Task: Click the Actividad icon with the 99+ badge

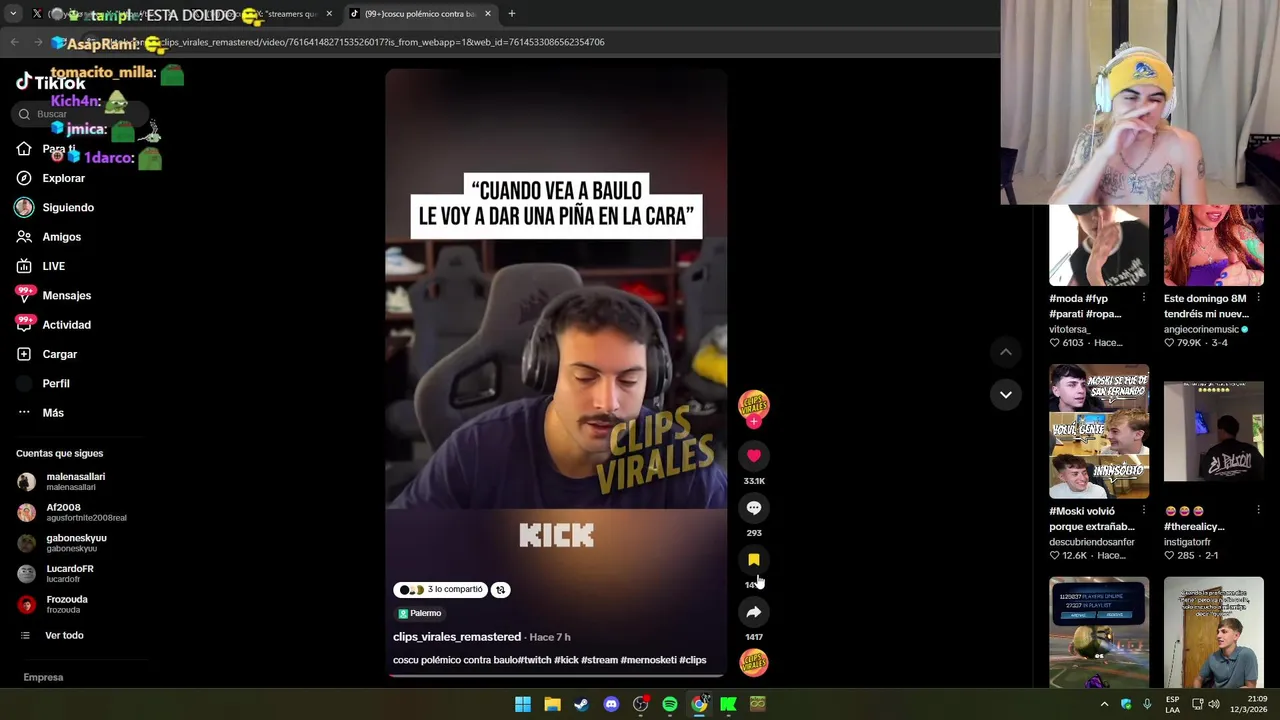Action: coord(24,324)
